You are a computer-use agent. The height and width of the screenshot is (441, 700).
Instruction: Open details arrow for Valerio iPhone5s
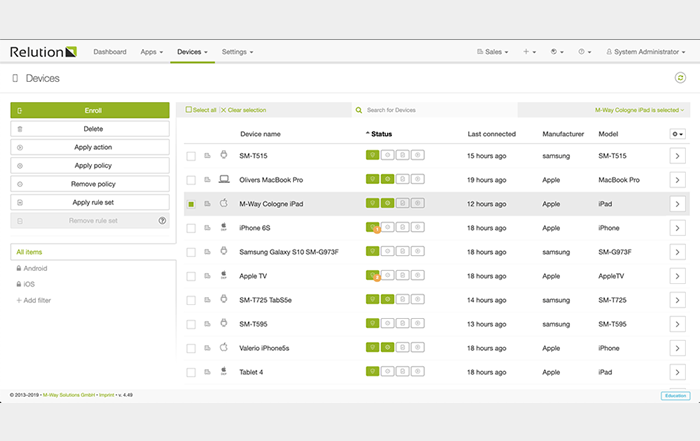(677, 348)
